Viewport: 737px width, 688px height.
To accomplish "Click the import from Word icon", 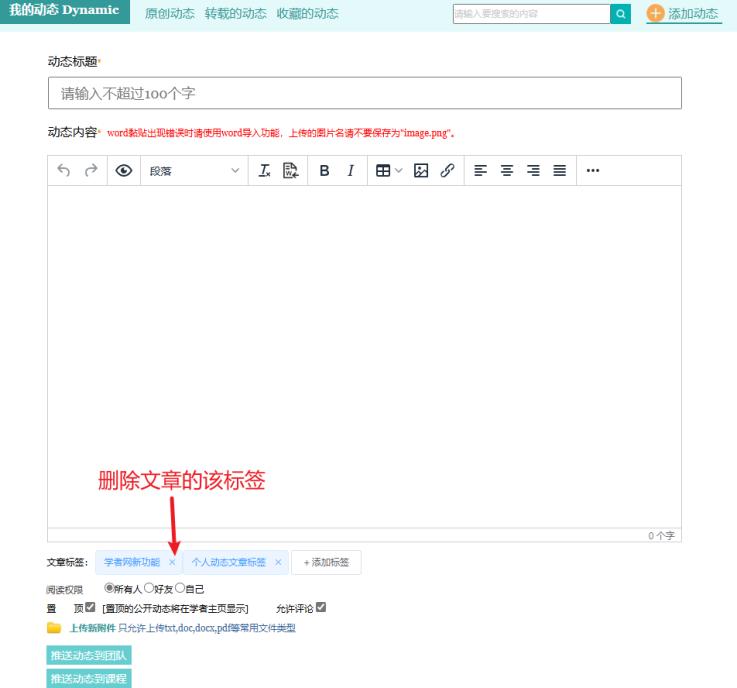I will (291, 171).
